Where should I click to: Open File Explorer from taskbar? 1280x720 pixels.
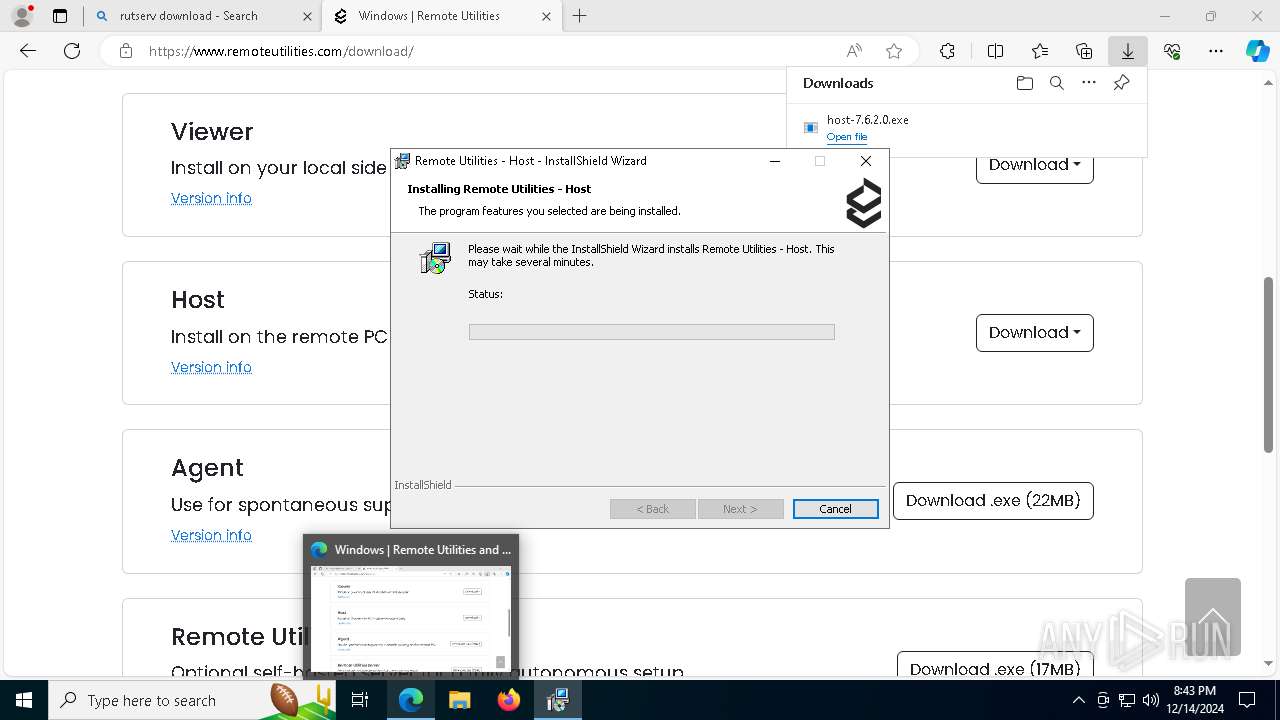[460, 700]
